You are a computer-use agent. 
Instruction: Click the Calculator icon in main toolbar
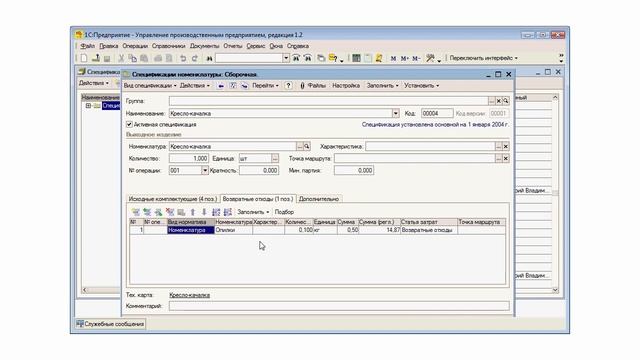tap(356, 58)
